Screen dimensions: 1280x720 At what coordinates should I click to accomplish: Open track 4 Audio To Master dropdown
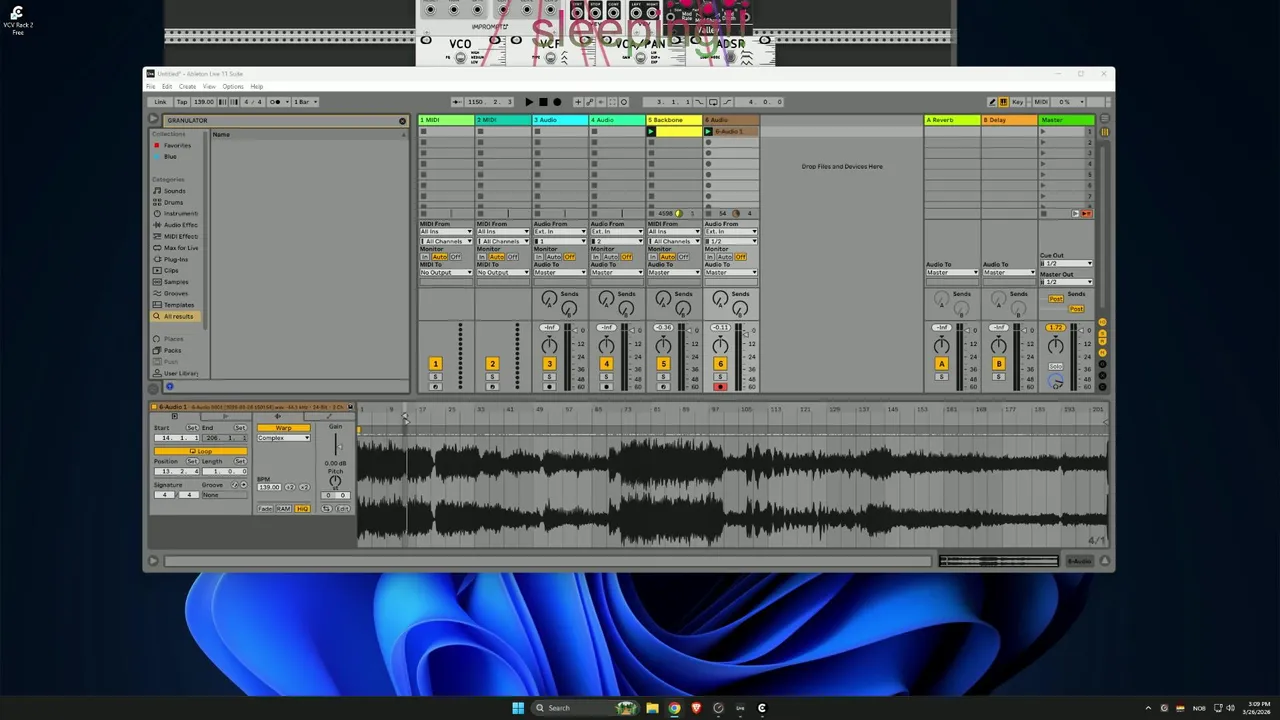616,273
